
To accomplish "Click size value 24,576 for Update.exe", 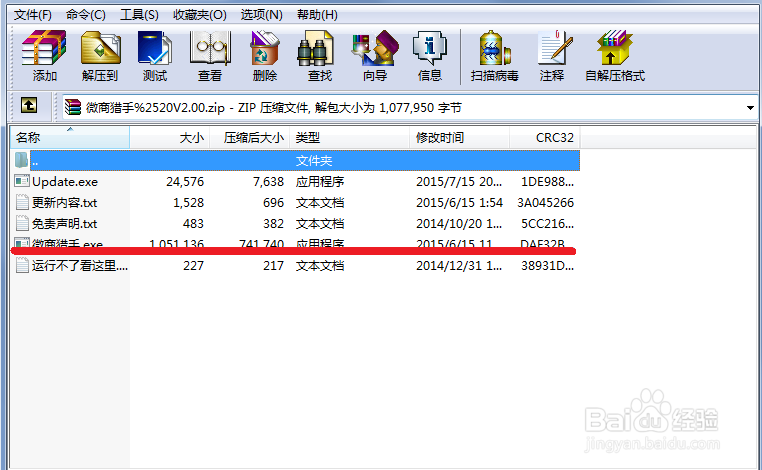I will coord(185,182).
